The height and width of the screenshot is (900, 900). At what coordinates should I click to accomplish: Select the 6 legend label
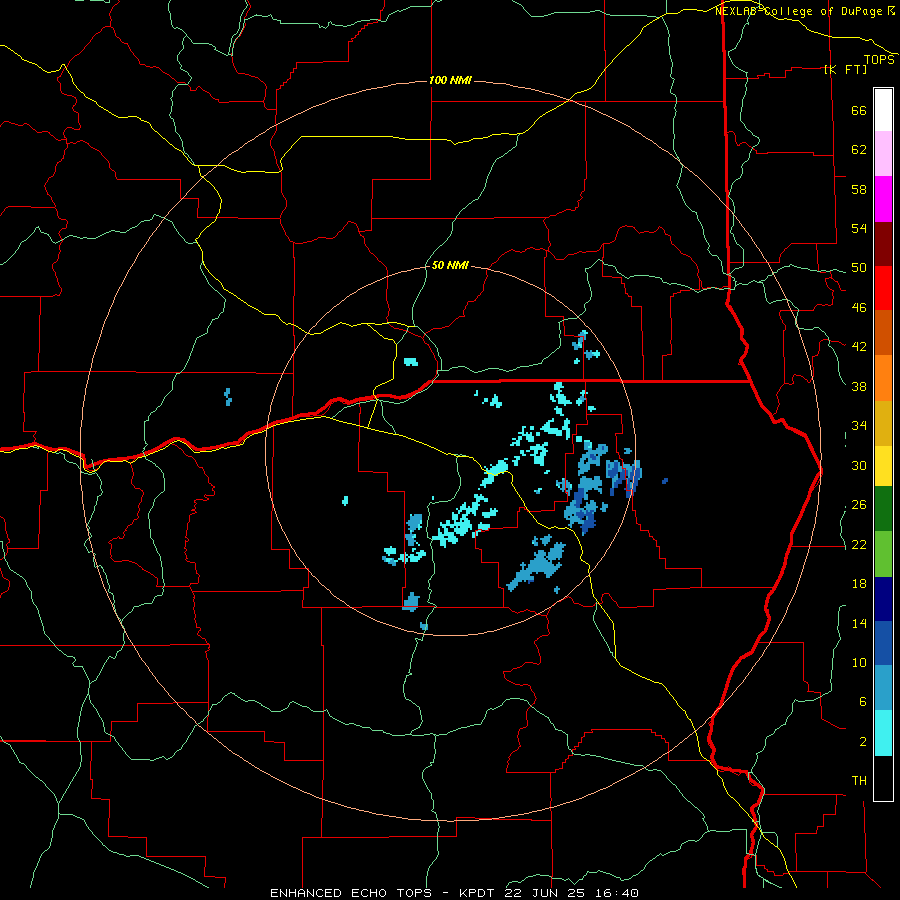[x=862, y=702]
